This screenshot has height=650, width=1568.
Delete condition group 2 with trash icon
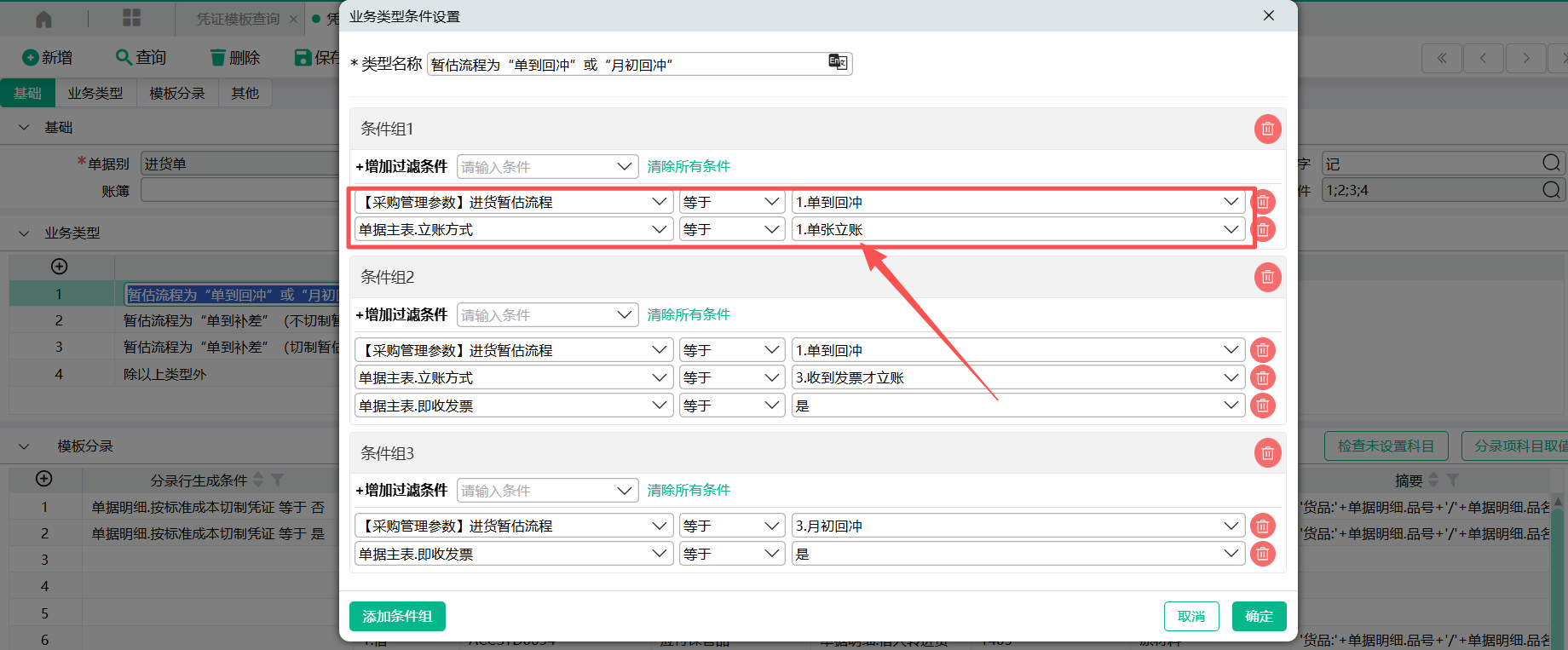coord(1267,277)
